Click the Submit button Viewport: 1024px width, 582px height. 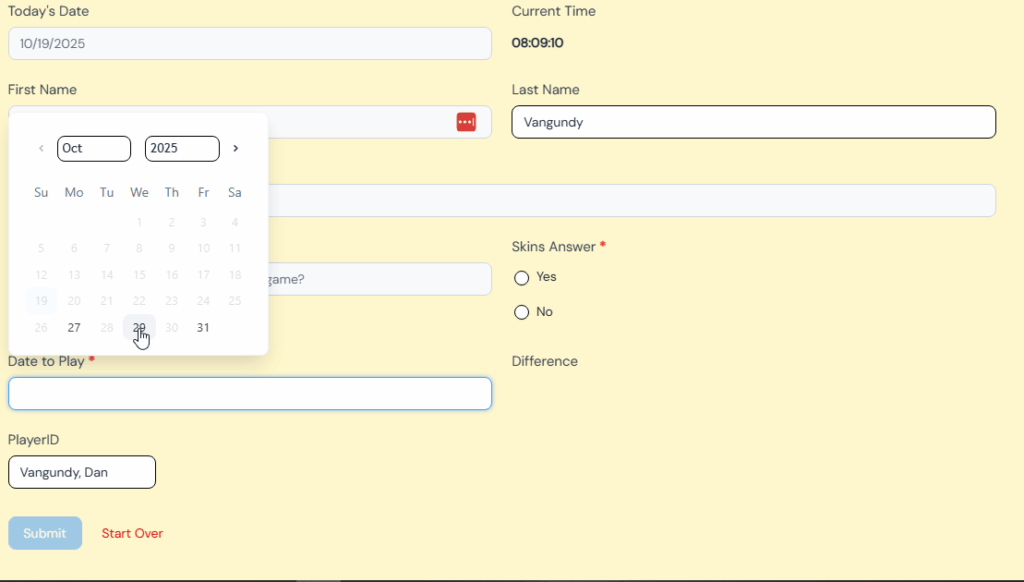click(45, 533)
